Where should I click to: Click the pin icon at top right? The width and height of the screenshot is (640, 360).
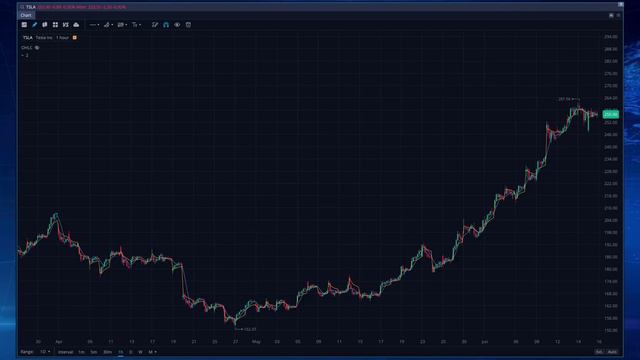[611, 16]
